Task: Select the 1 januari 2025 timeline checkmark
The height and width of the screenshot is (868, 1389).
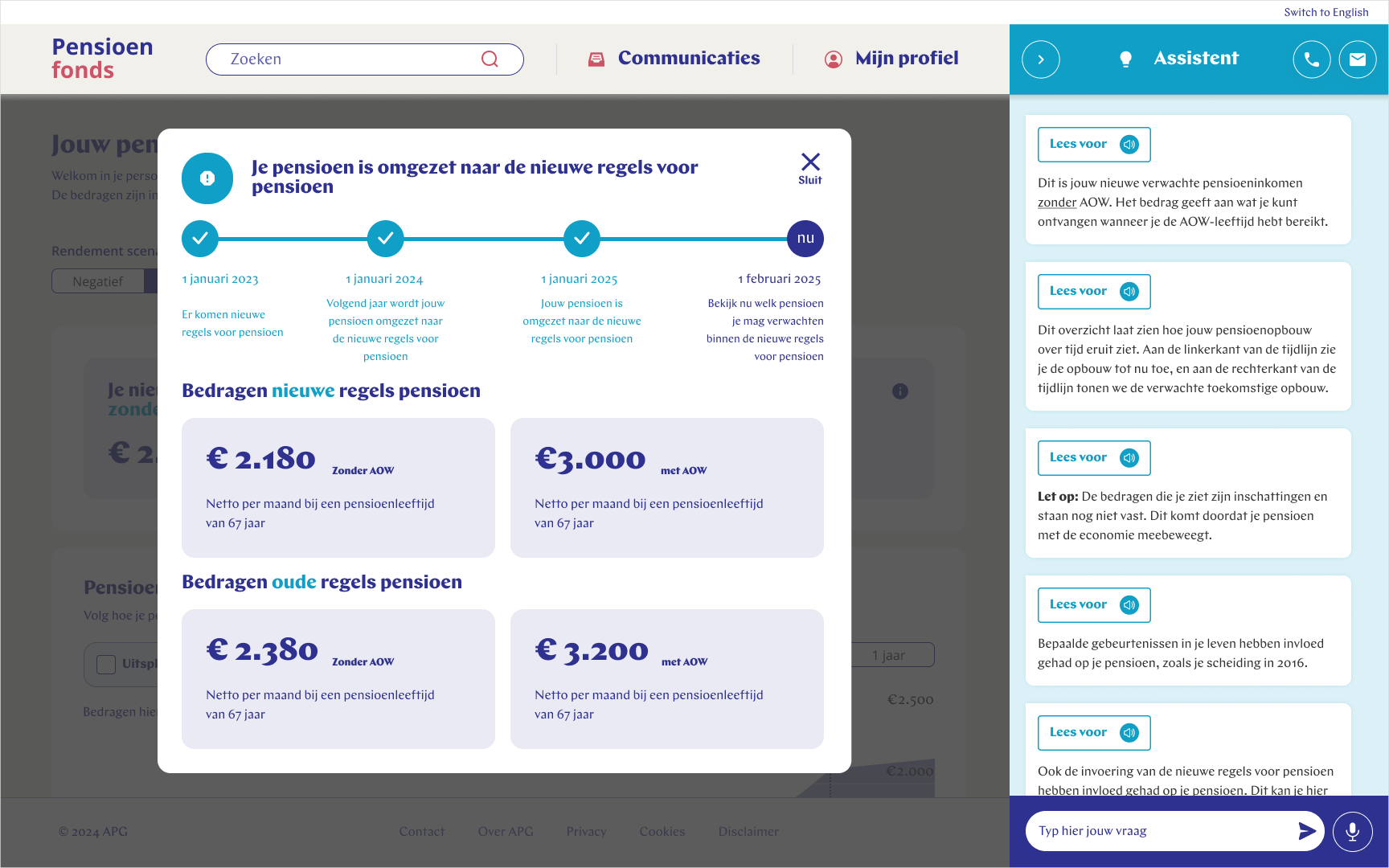Action: pyautogui.click(x=582, y=239)
